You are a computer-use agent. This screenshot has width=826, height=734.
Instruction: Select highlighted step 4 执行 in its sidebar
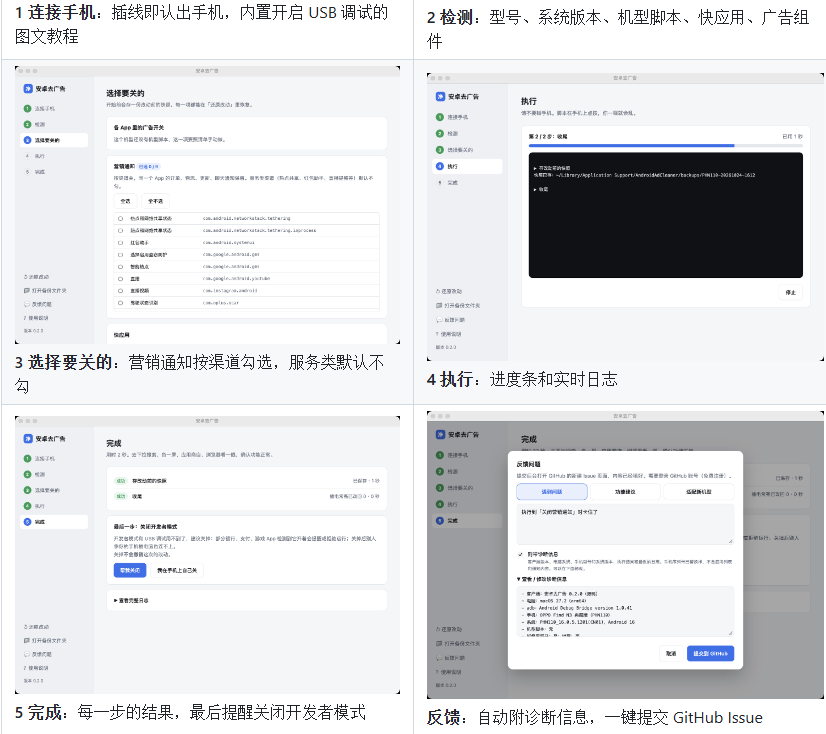tap(467, 166)
